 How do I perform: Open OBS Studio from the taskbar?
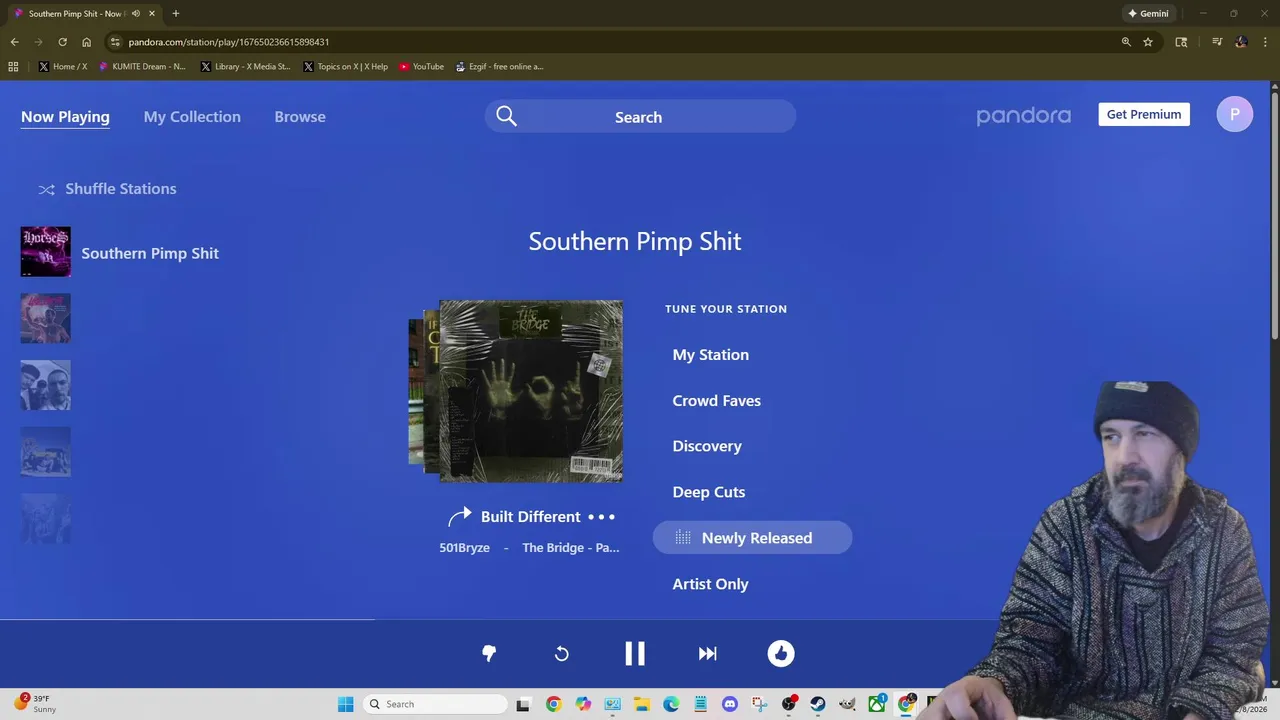[x=789, y=704]
